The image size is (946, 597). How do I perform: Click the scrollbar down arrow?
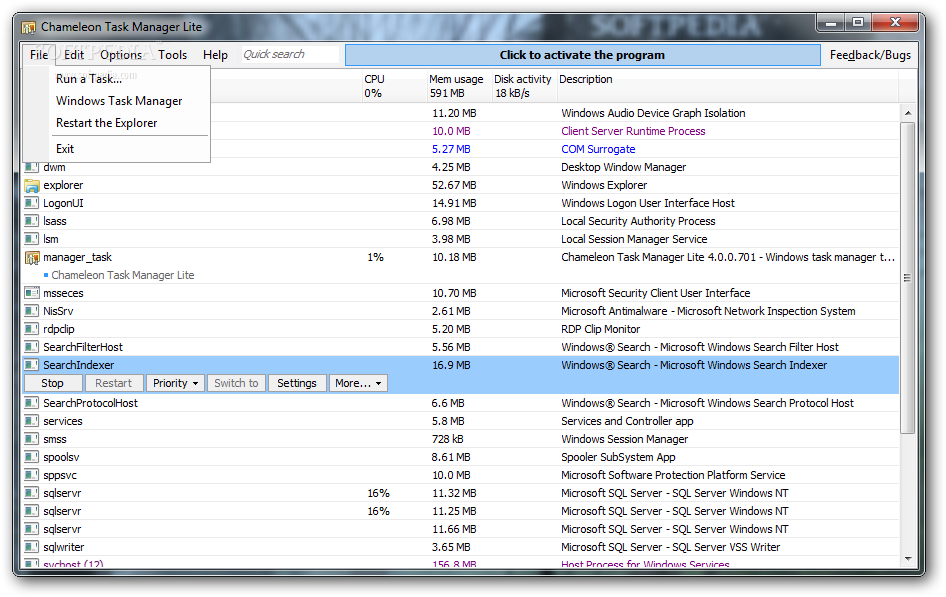point(907,559)
